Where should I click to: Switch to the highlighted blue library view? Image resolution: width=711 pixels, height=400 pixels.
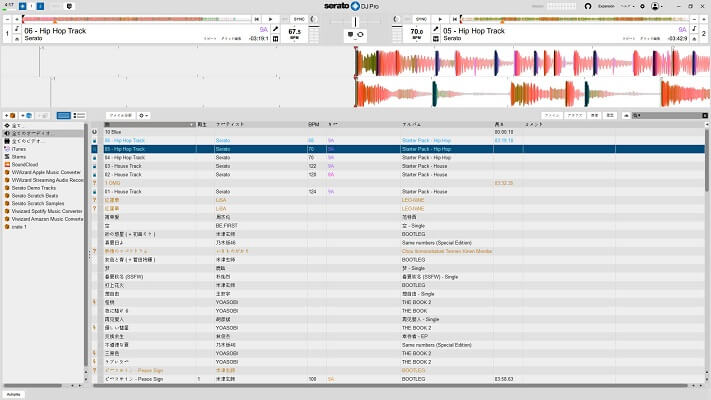63,116
